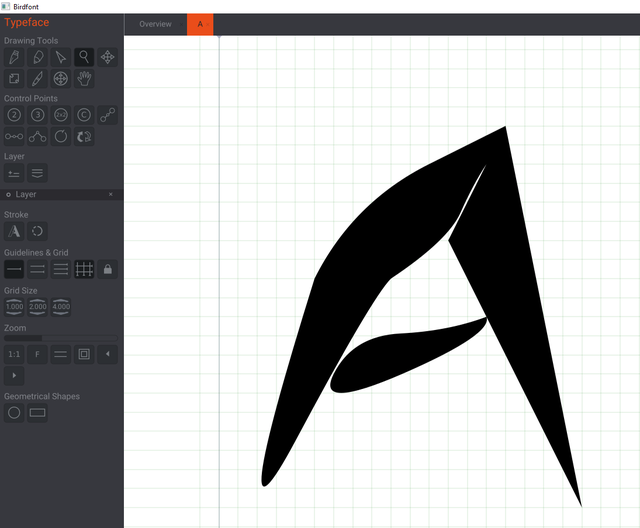The height and width of the screenshot is (528, 640).
Task: Select the A glyph tab
Action: (x=200, y=24)
